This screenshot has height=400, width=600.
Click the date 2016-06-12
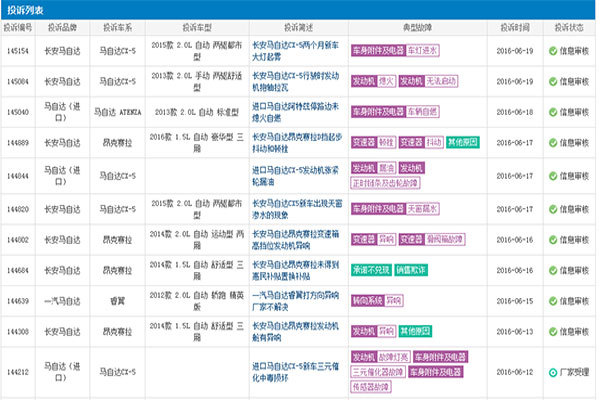click(x=515, y=372)
